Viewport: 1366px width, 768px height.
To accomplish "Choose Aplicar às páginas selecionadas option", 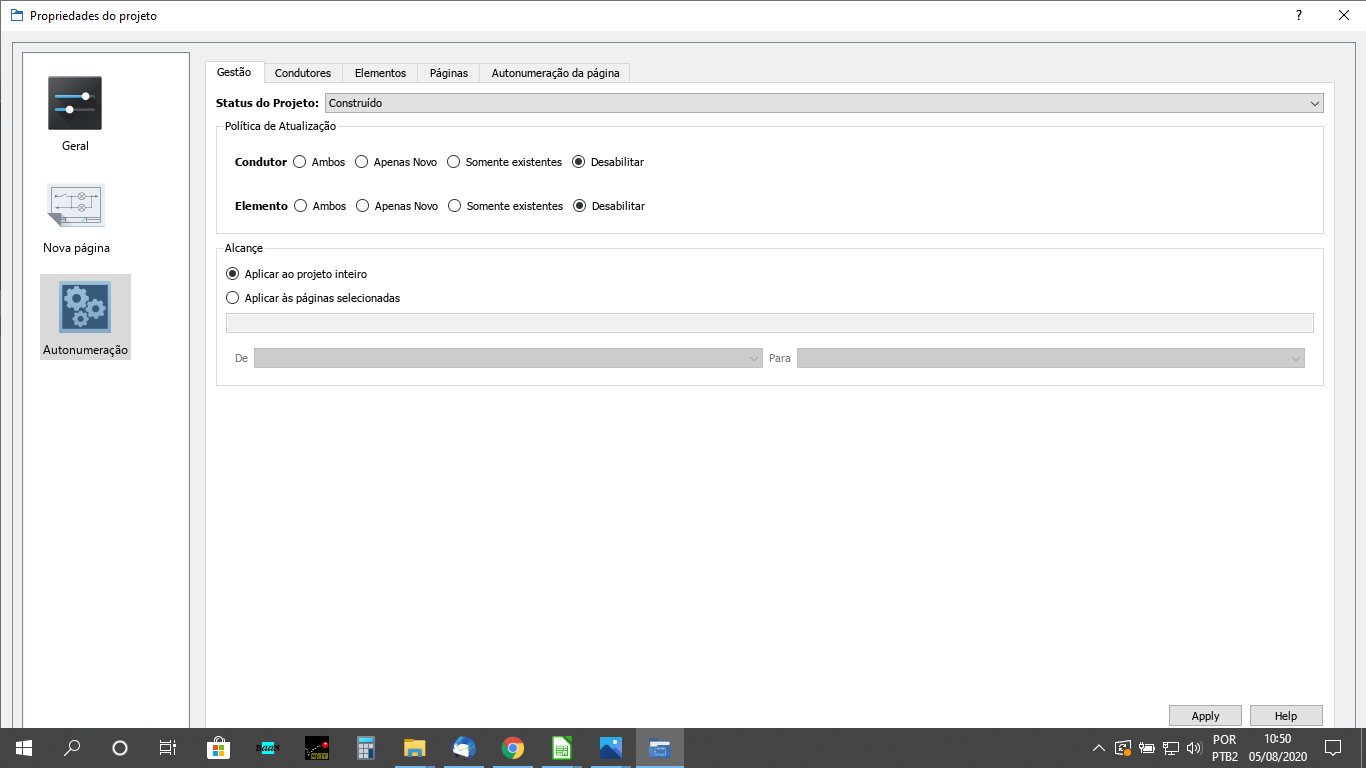I will click(234, 298).
